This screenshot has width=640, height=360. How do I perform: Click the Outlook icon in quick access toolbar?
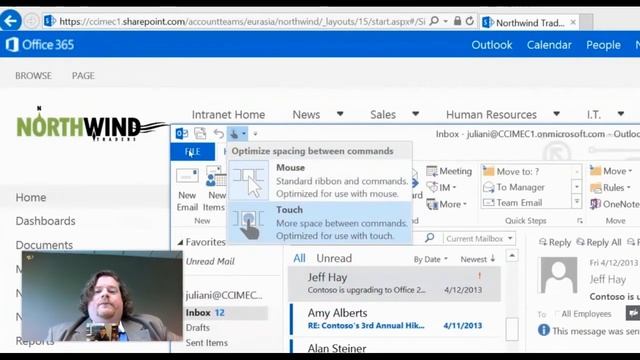(x=182, y=133)
